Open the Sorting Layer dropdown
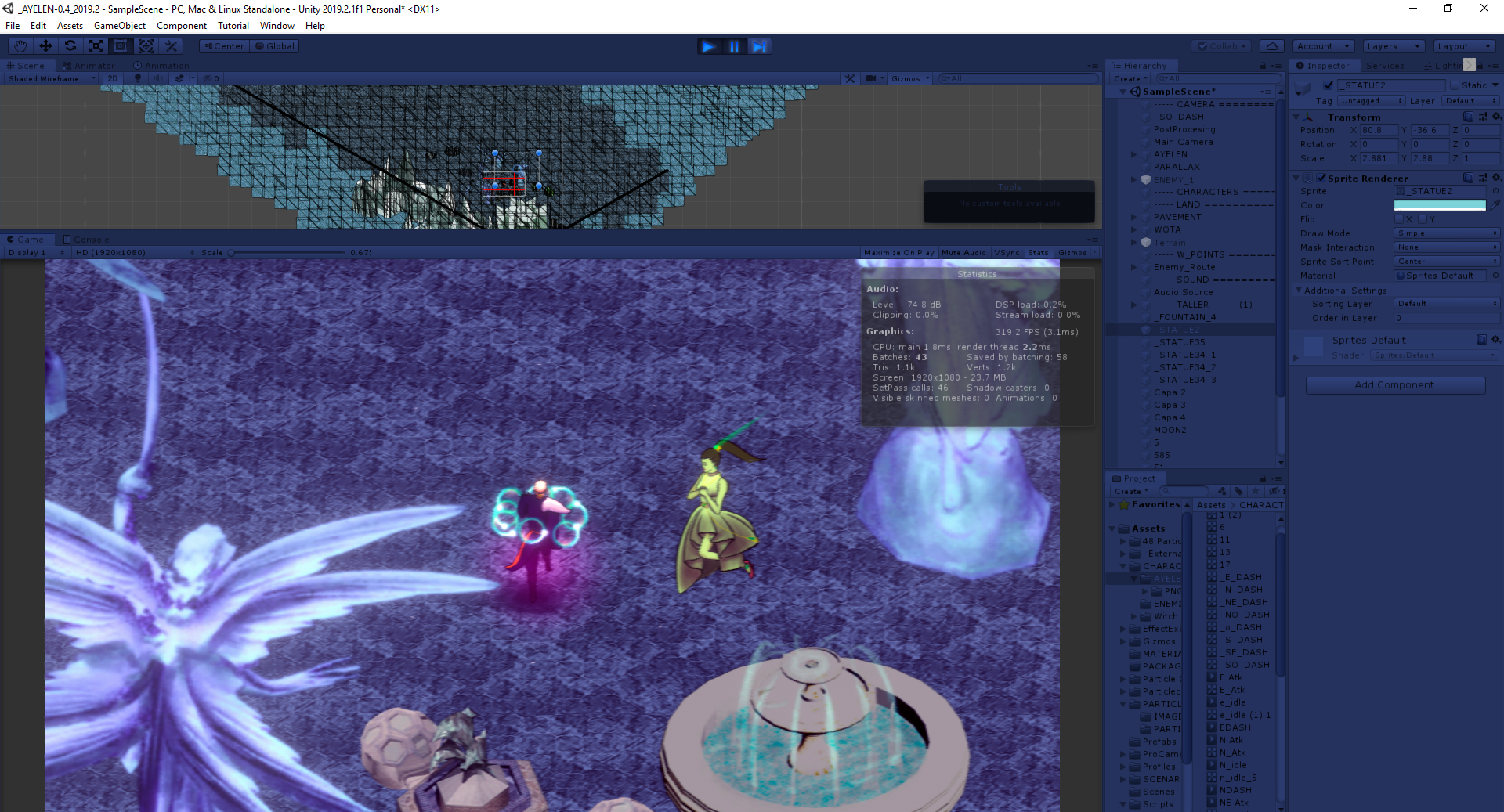The height and width of the screenshot is (812, 1504). [x=1447, y=303]
